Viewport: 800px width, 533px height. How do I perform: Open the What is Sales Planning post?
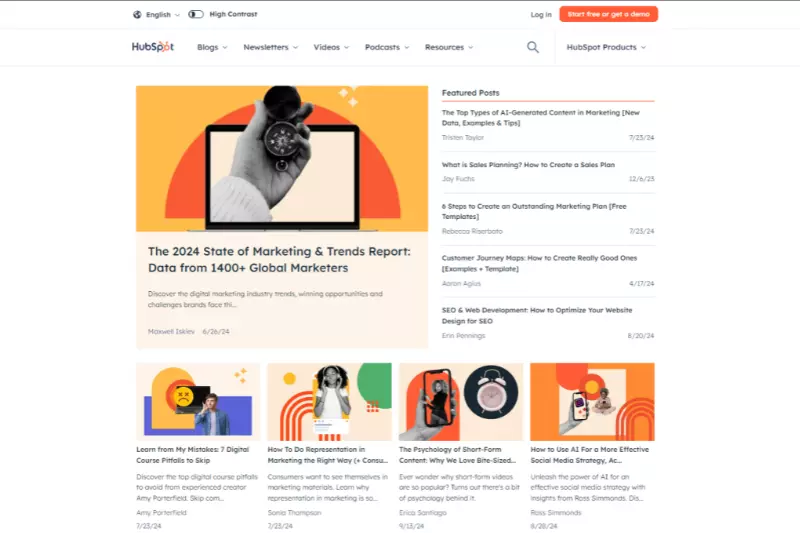coord(528,165)
